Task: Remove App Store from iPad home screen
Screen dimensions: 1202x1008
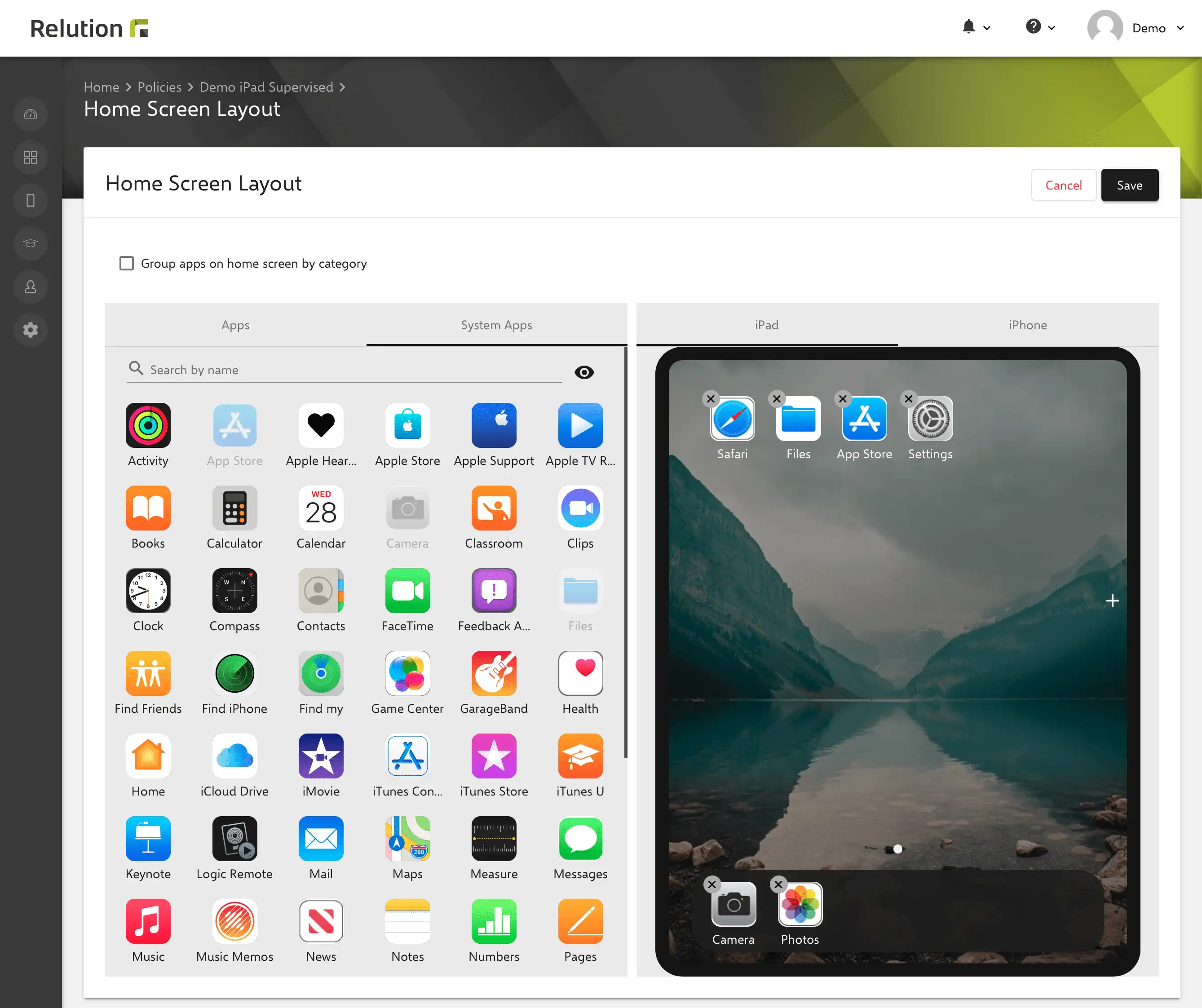Action: point(843,399)
